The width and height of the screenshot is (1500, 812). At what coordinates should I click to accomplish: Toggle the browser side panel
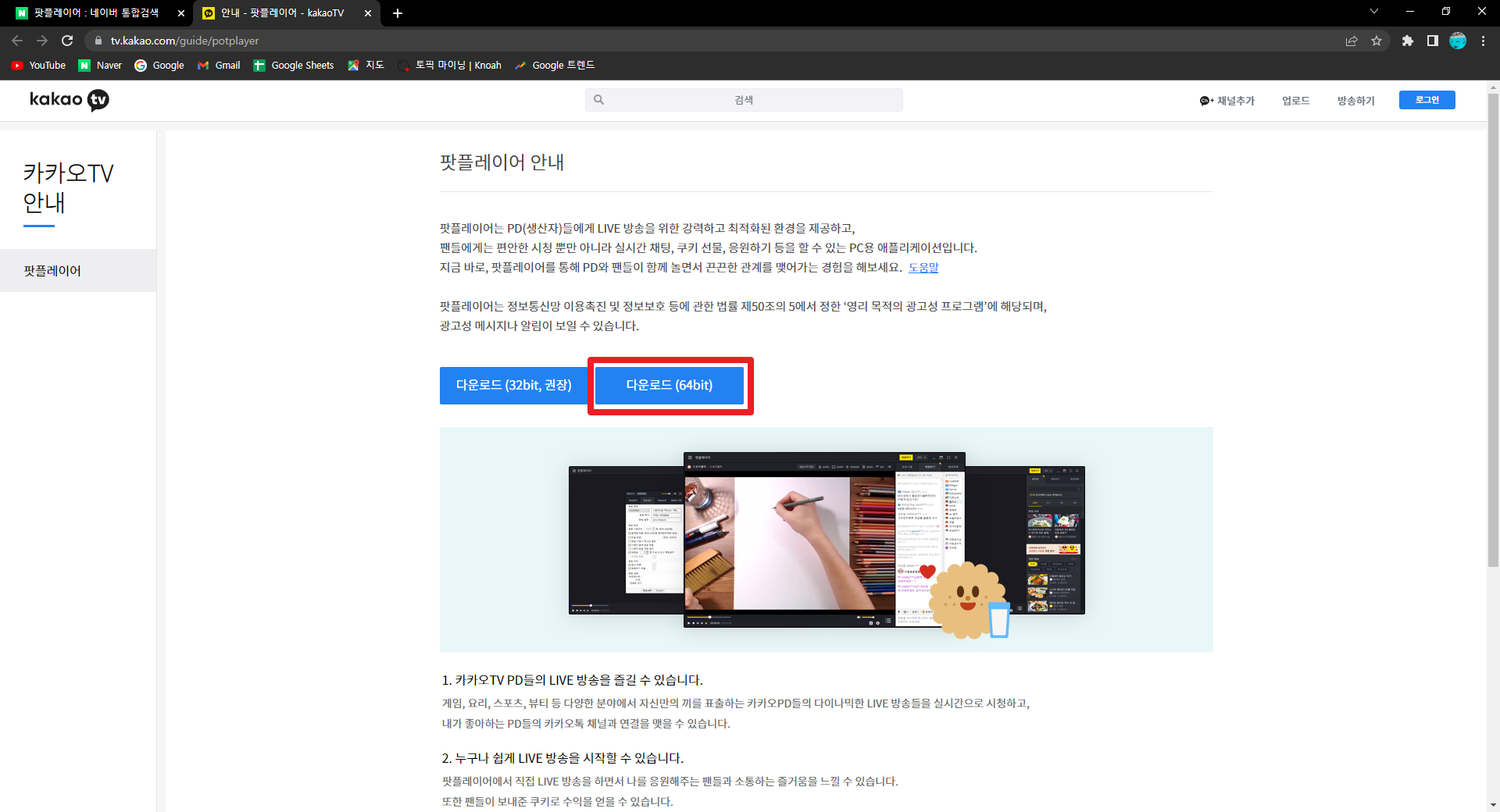(1433, 41)
